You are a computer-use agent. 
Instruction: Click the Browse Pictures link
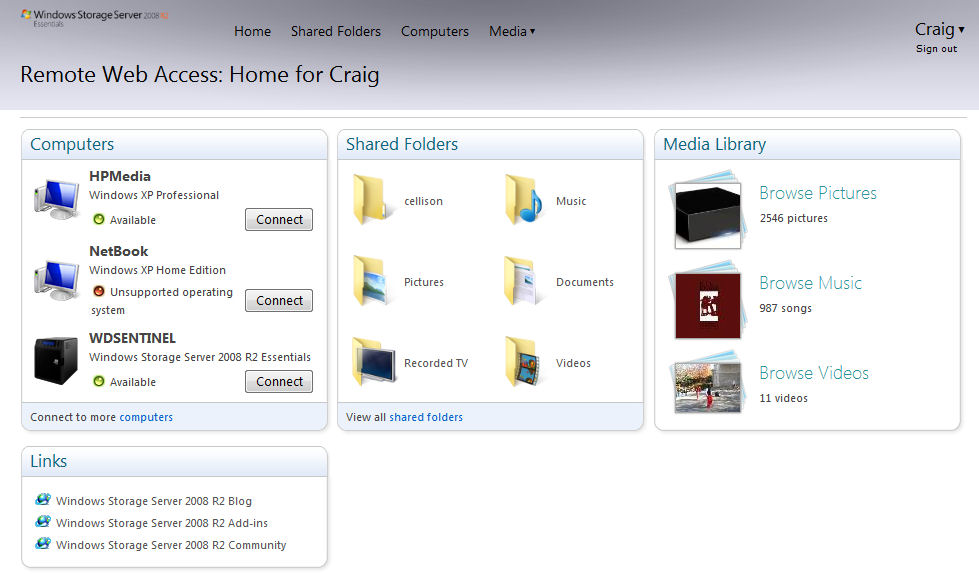click(x=818, y=193)
